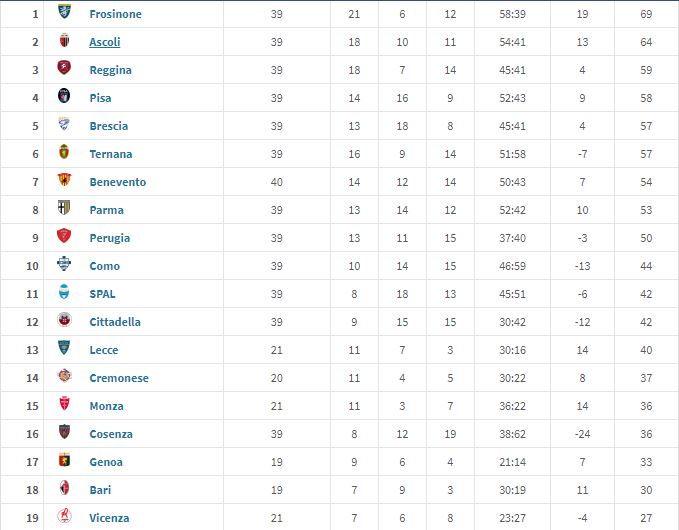Image resolution: width=679 pixels, height=530 pixels.
Task: Select the Reggina team badge
Action: click(x=65, y=70)
